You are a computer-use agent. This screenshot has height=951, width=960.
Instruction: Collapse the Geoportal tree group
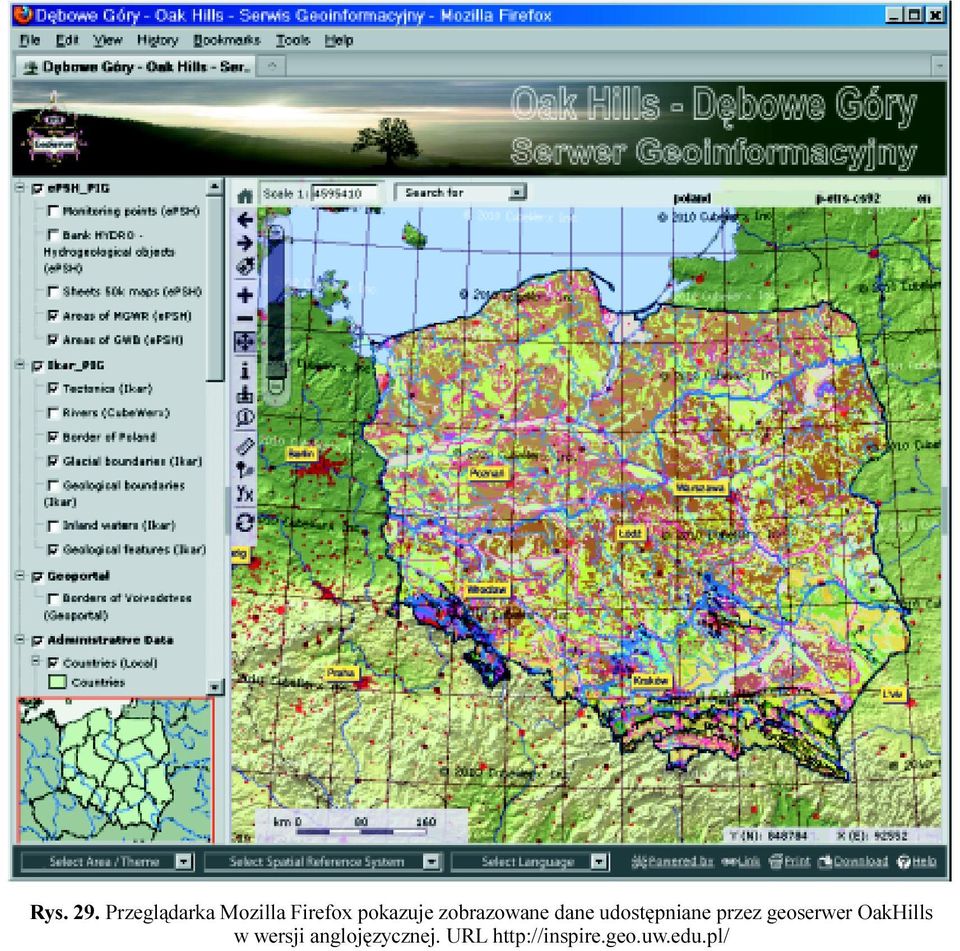20,576
